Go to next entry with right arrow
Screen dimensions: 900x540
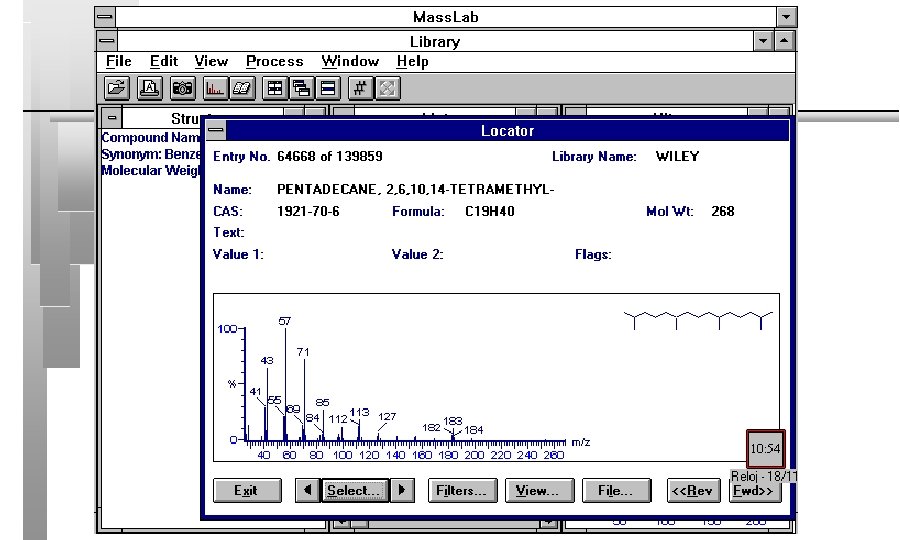402,491
